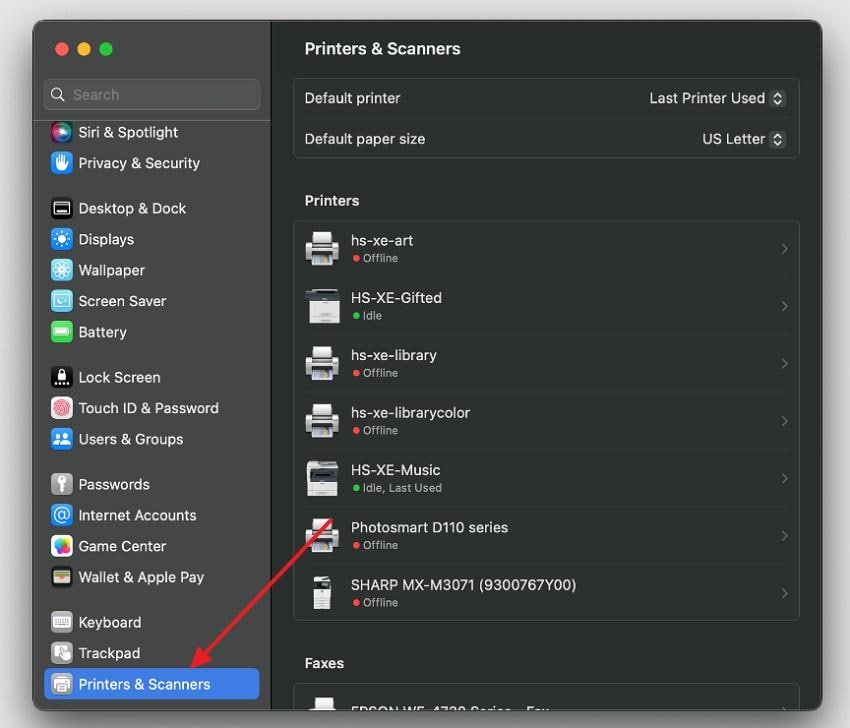Open Passwords settings
This screenshot has height=728, width=850.
pos(152,485)
